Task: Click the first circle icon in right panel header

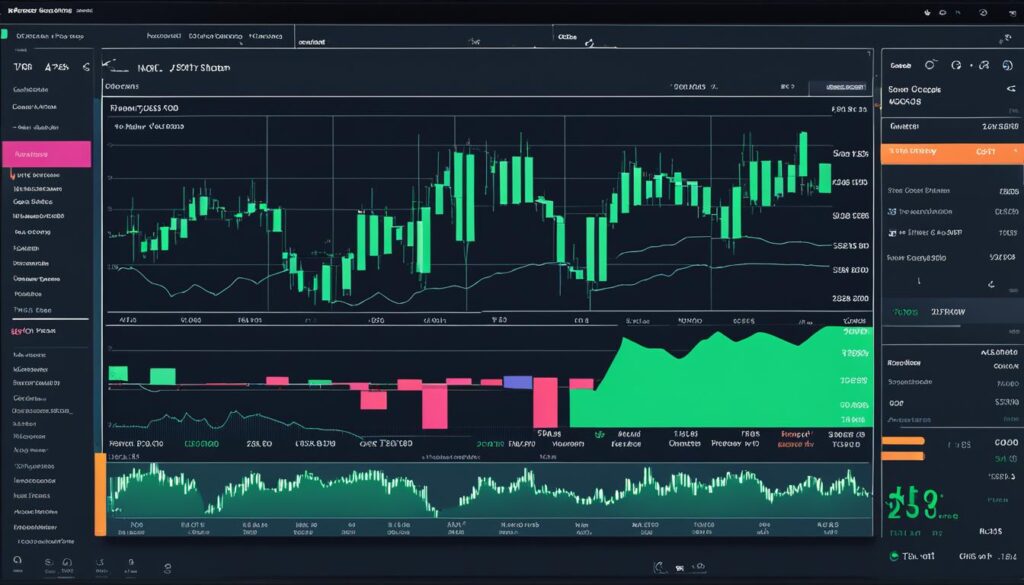Action: tap(930, 65)
